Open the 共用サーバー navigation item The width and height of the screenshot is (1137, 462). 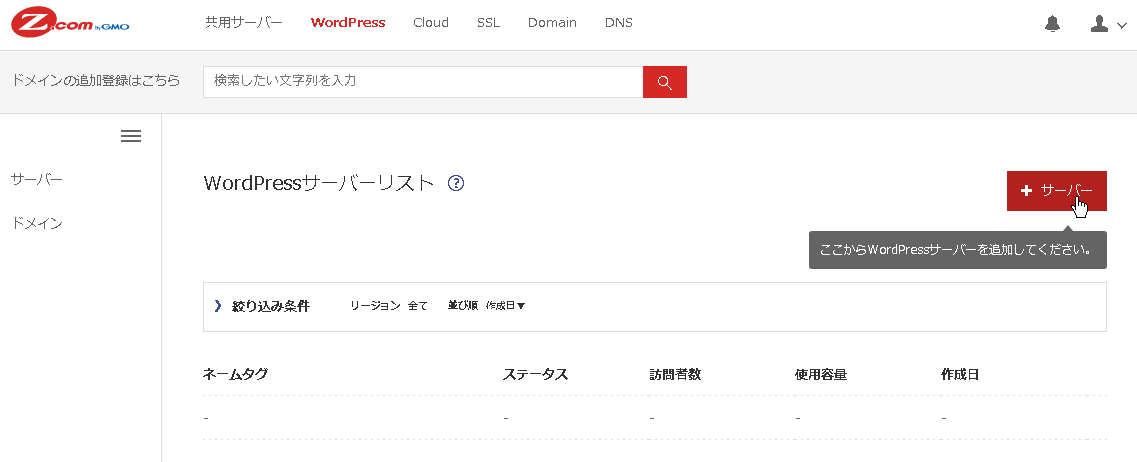point(244,22)
